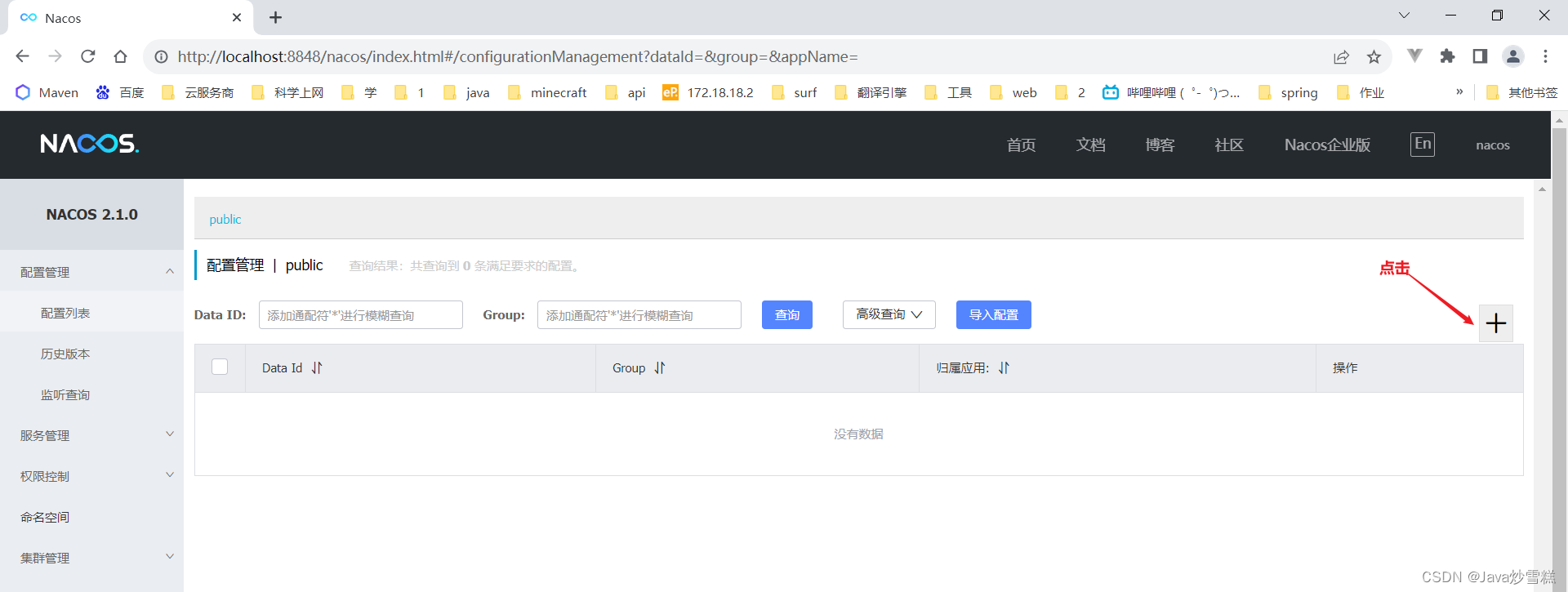
Task: Click browser forward arrow
Action: click(56, 56)
